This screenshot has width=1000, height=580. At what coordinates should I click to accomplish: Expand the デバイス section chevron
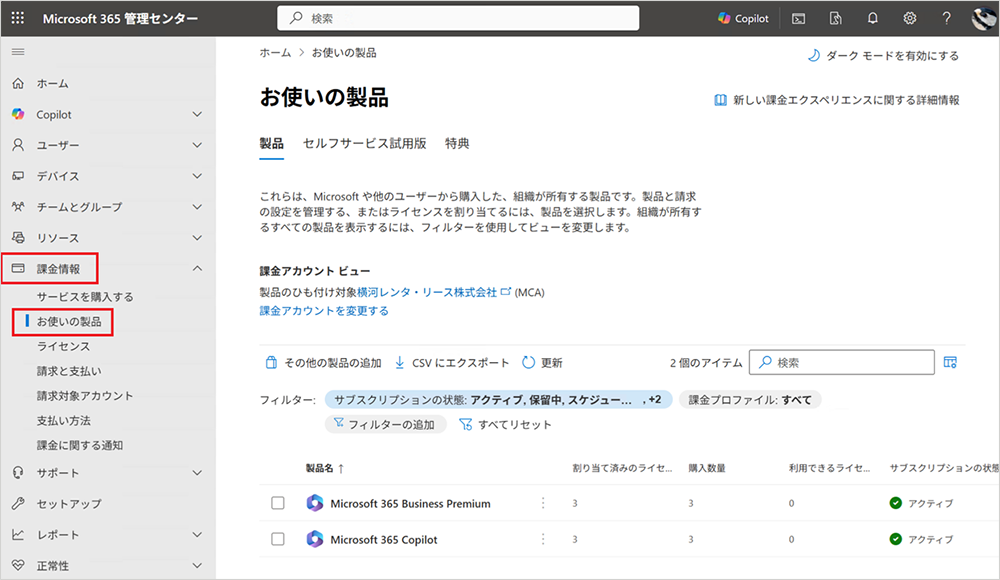point(197,175)
